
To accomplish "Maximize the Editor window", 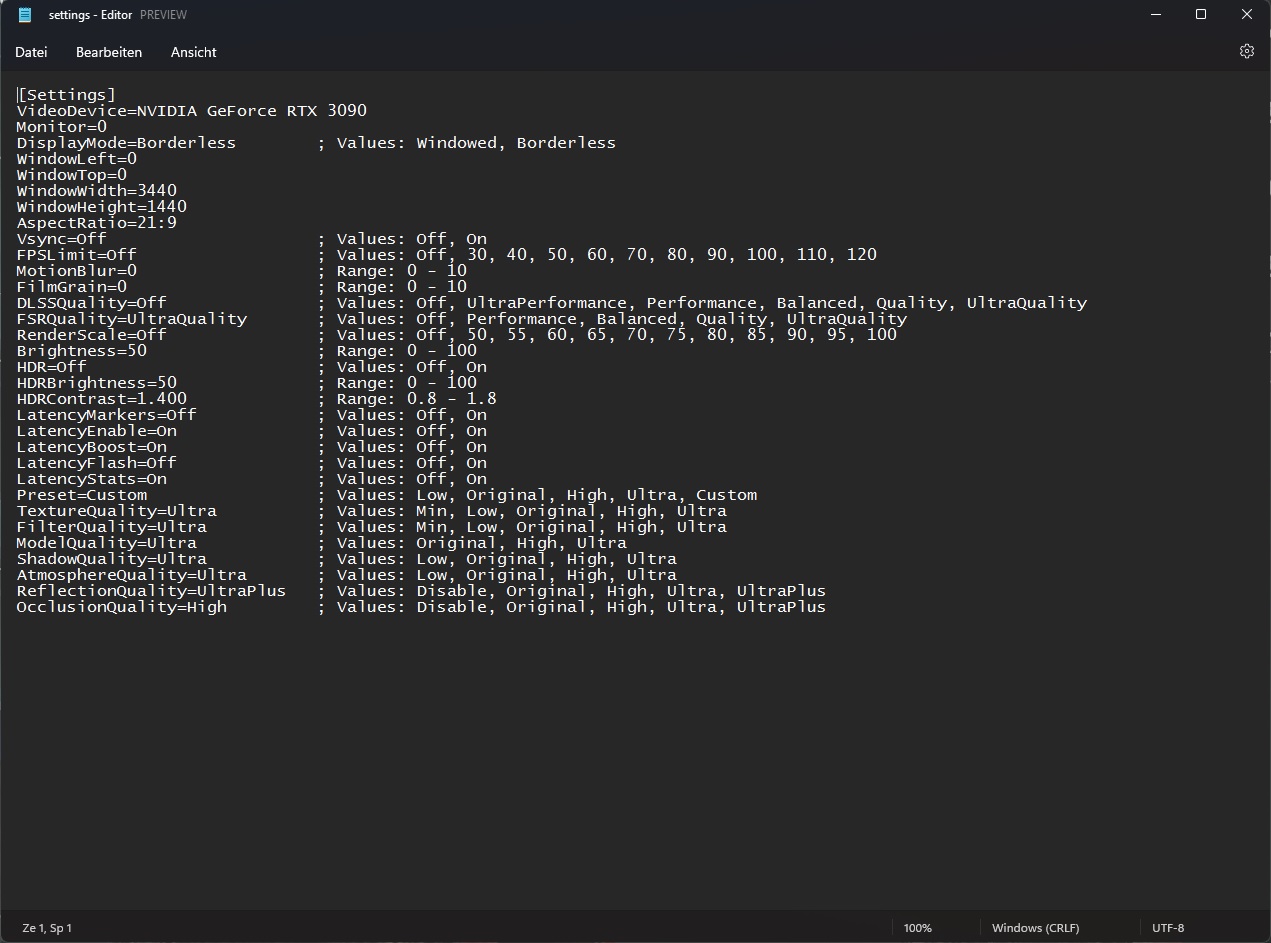I will point(1201,15).
